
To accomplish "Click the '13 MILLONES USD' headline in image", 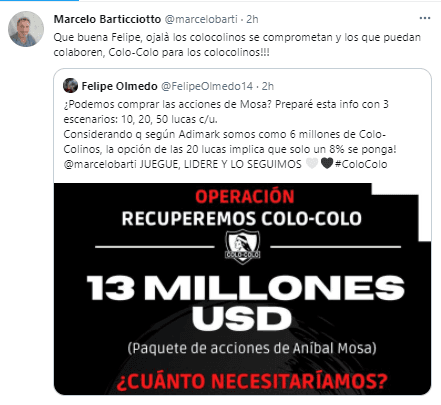I will click(246, 303).
